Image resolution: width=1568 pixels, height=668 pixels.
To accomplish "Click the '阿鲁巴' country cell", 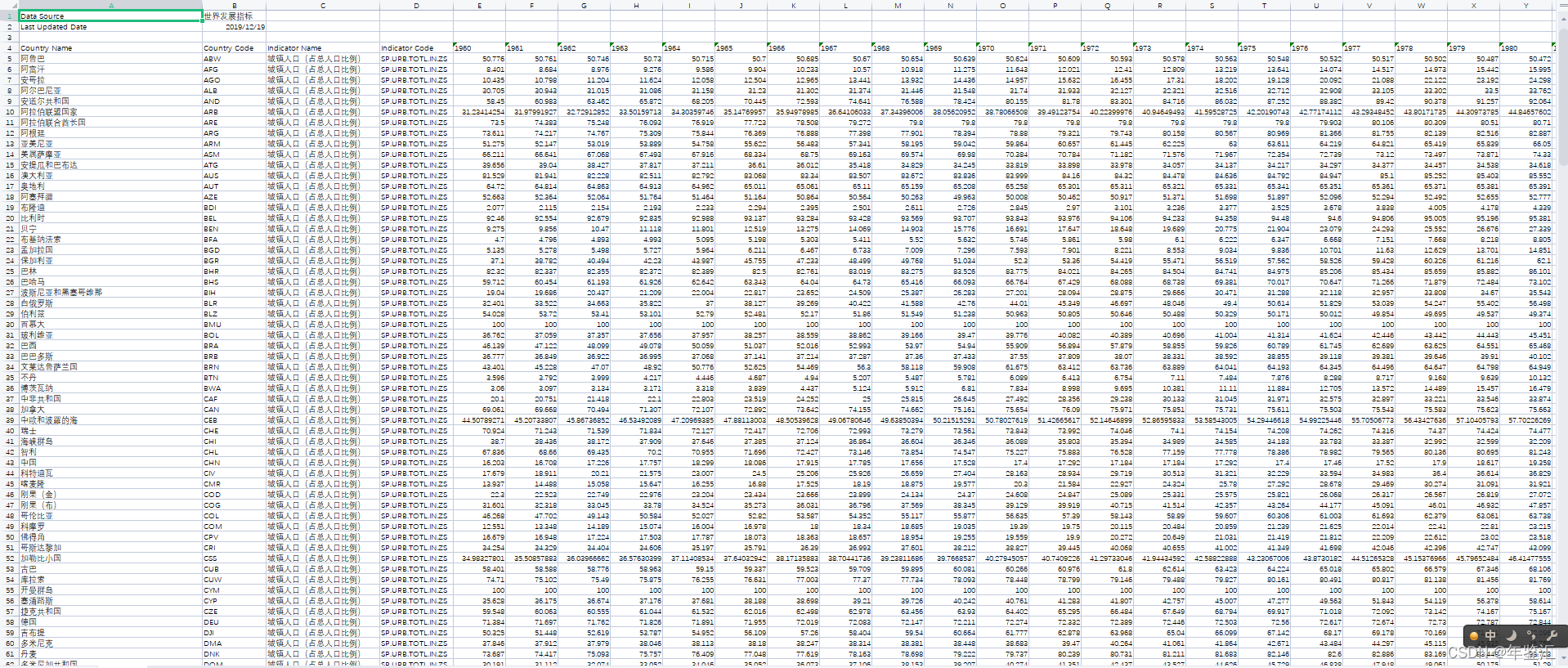I will (x=110, y=58).
